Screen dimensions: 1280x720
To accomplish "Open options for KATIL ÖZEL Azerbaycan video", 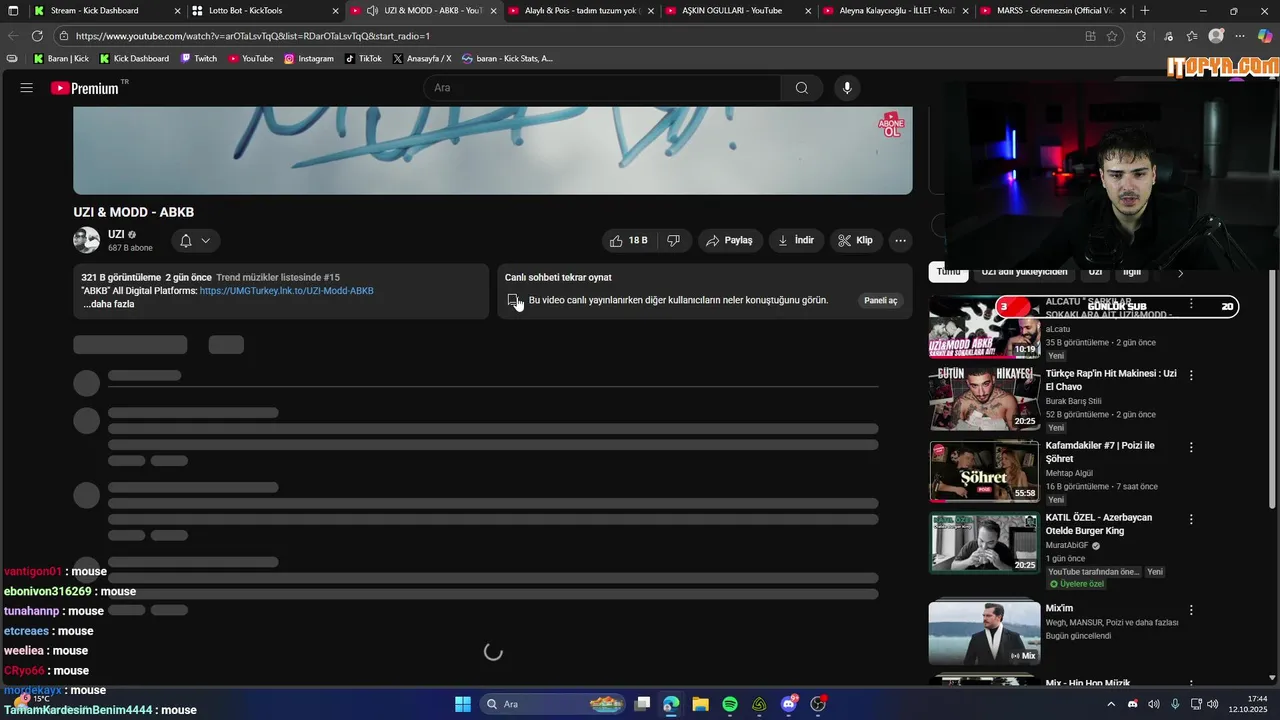I will click(x=1191, y=519).
